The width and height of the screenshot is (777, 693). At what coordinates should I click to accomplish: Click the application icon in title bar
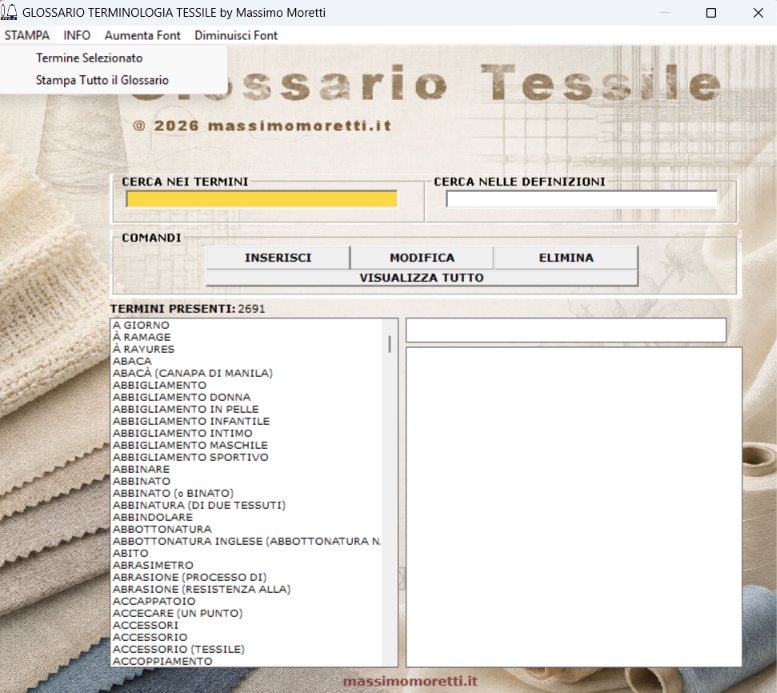click(x=9, y=12)
